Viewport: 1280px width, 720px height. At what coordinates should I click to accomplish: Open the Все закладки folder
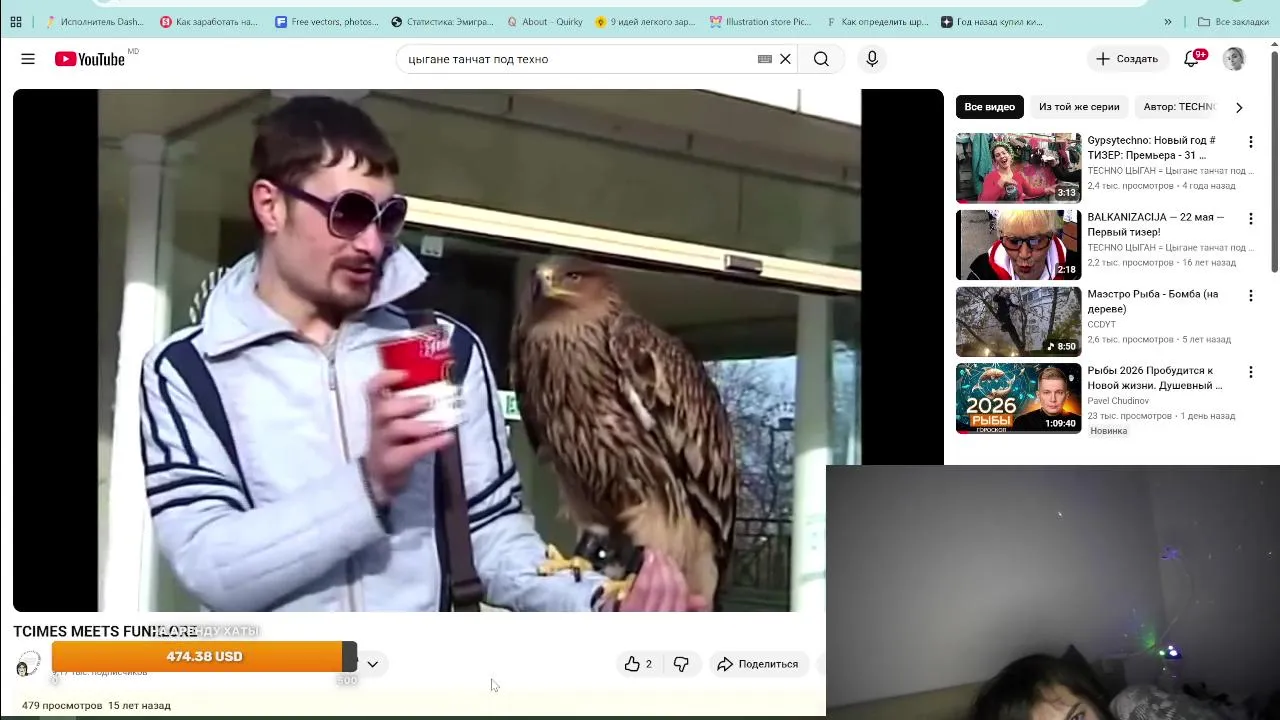click(x=1233, y=21)
